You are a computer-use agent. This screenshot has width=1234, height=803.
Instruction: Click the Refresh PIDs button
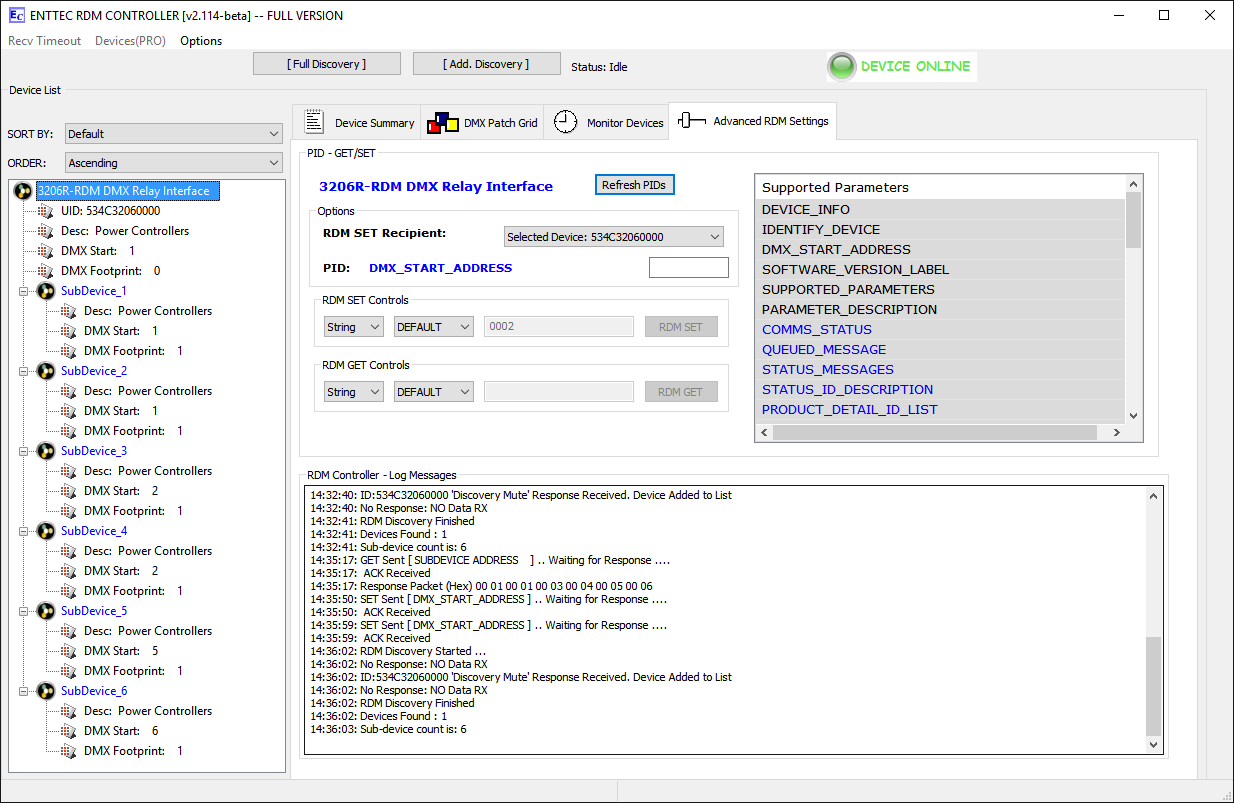click(x=634, y=185)
